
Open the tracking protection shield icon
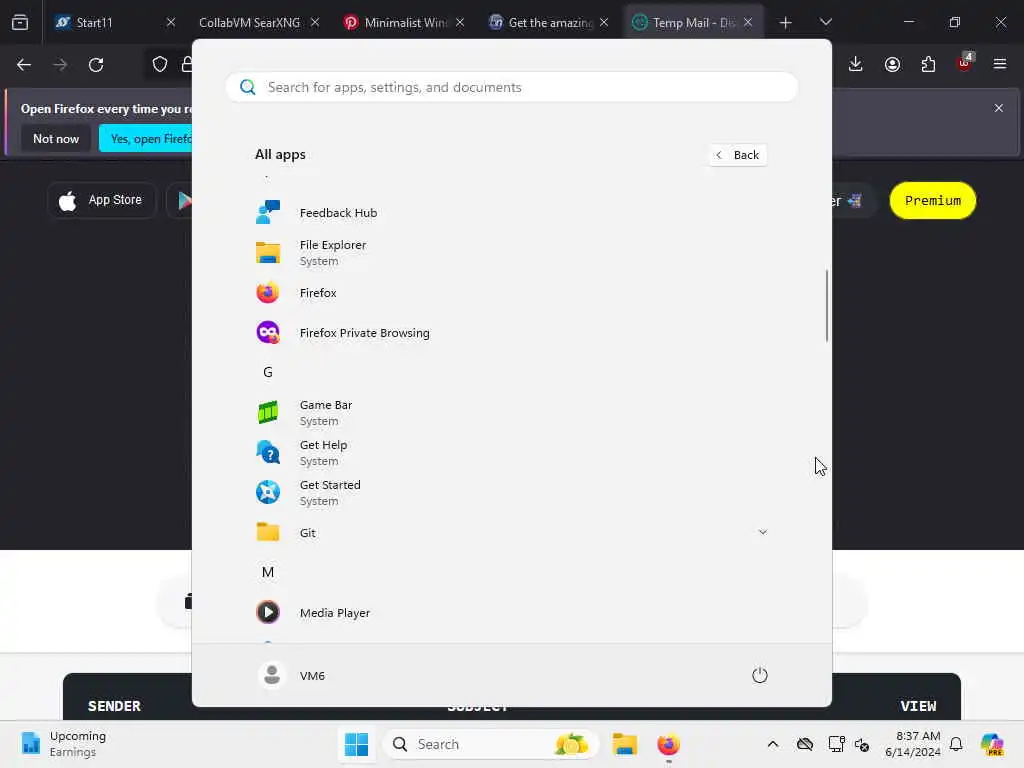[160, 65]
